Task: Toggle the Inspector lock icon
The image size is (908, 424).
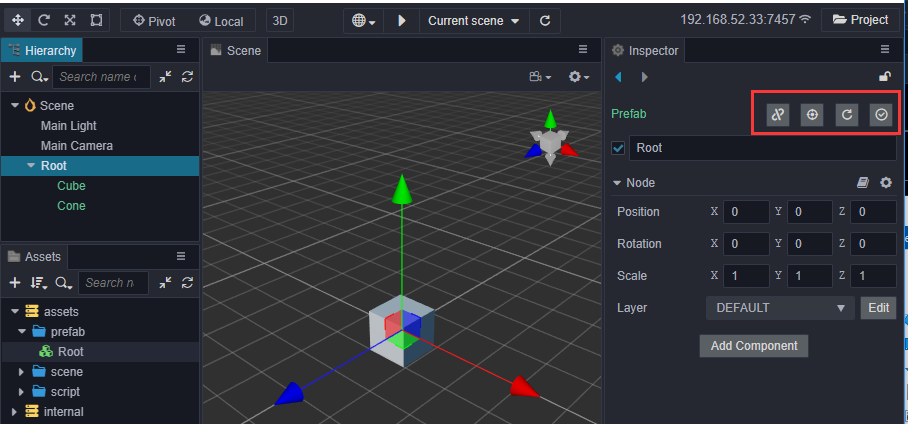Action: 884,76
